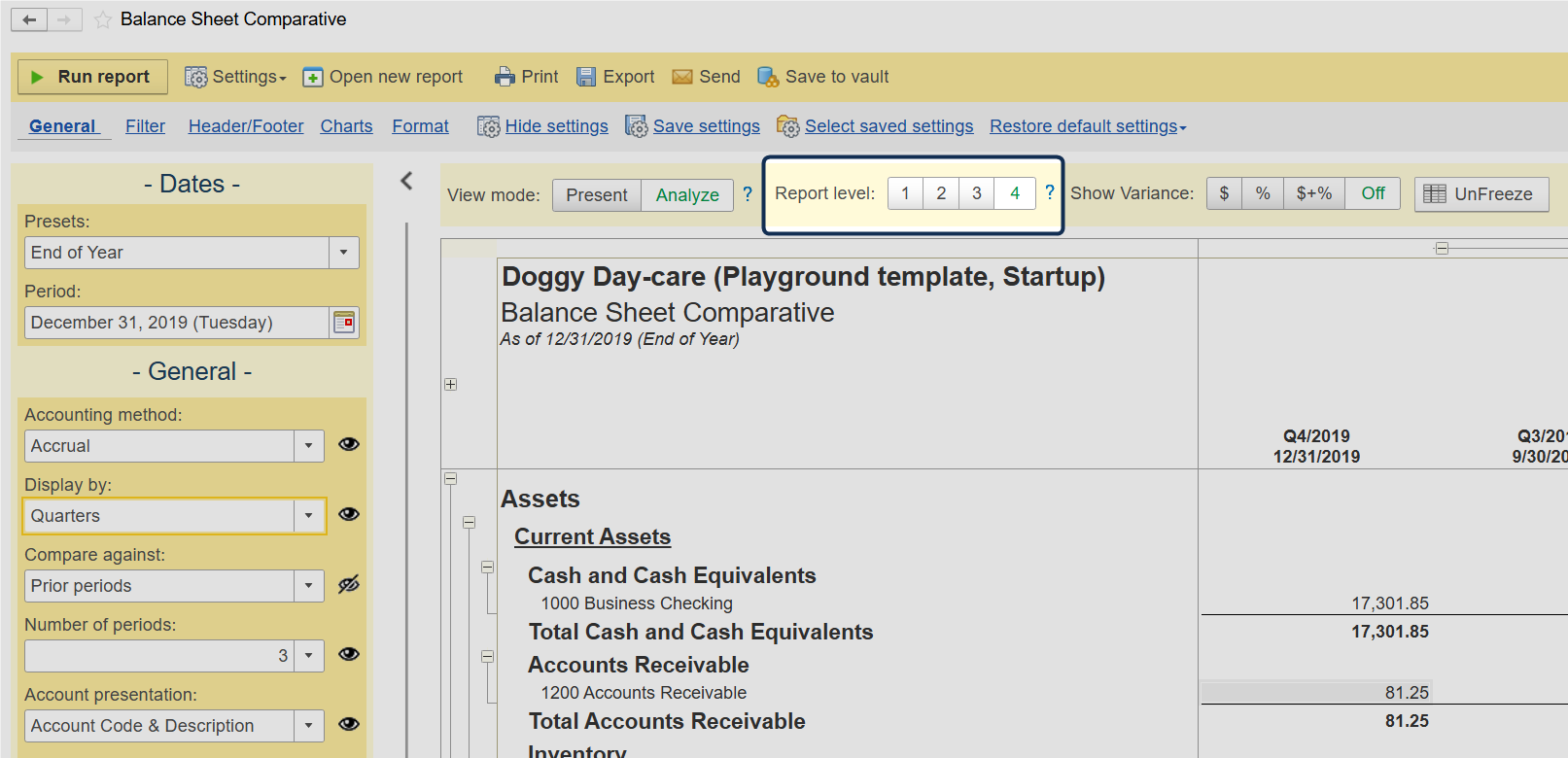This screenshot has width=1568, height=758.
Task: Star this Balance Sheet Comparative report
Action: (x=103, y=19)
